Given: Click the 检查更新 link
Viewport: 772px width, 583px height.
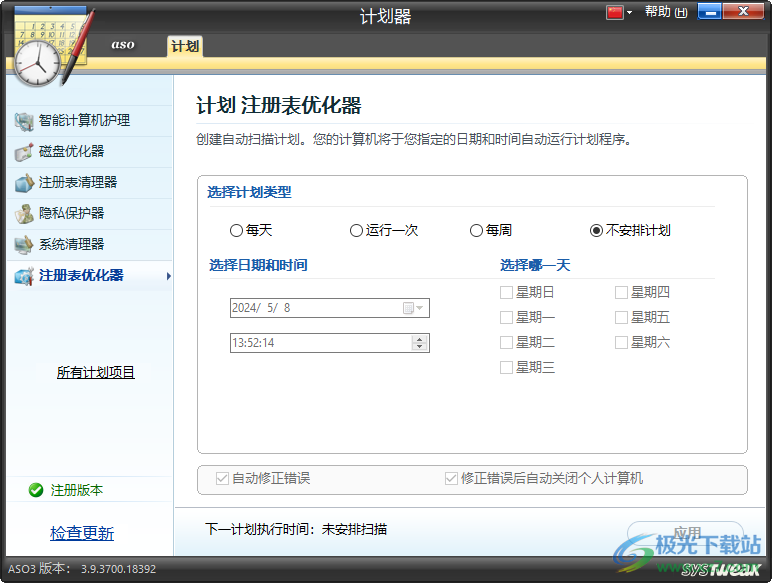Looking at the screenshot, I should pyautogui.click(x=82, y=534).
